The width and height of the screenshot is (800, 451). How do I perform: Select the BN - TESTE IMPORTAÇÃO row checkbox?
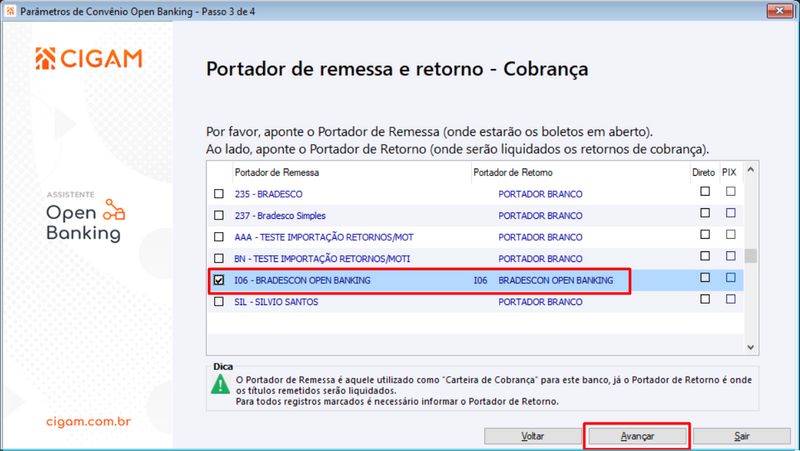pos(219,258)
